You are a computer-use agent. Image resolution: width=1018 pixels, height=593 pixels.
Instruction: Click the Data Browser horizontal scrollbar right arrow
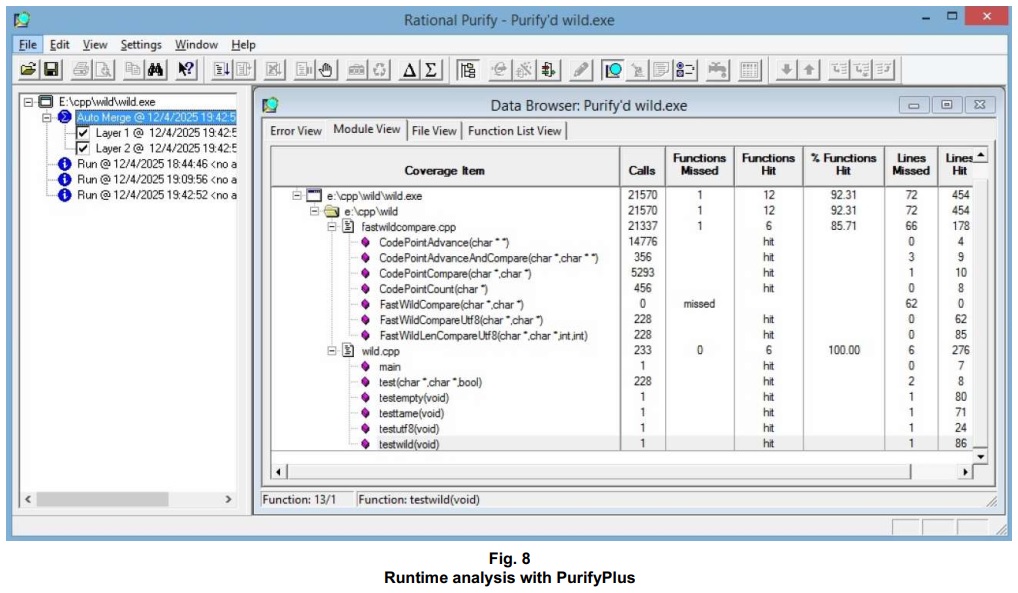coord(965,471)
